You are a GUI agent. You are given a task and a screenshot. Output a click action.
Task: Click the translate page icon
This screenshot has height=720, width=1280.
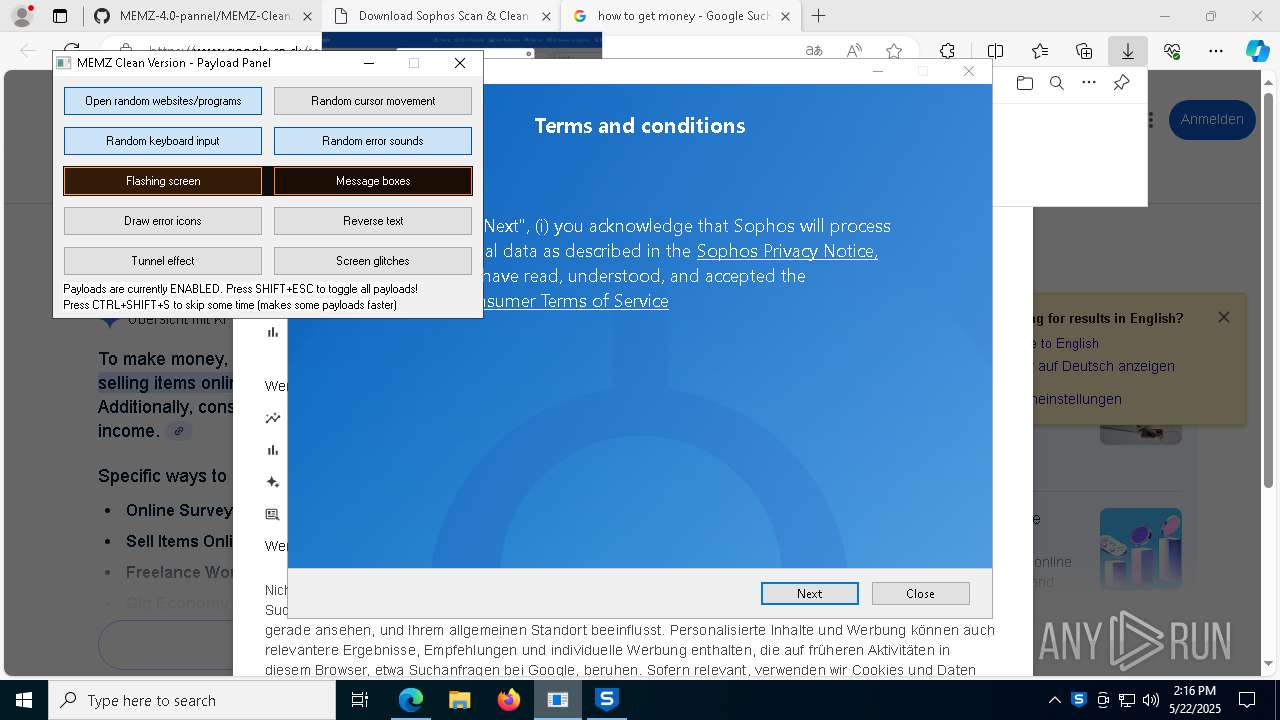(x=814, y=51)
